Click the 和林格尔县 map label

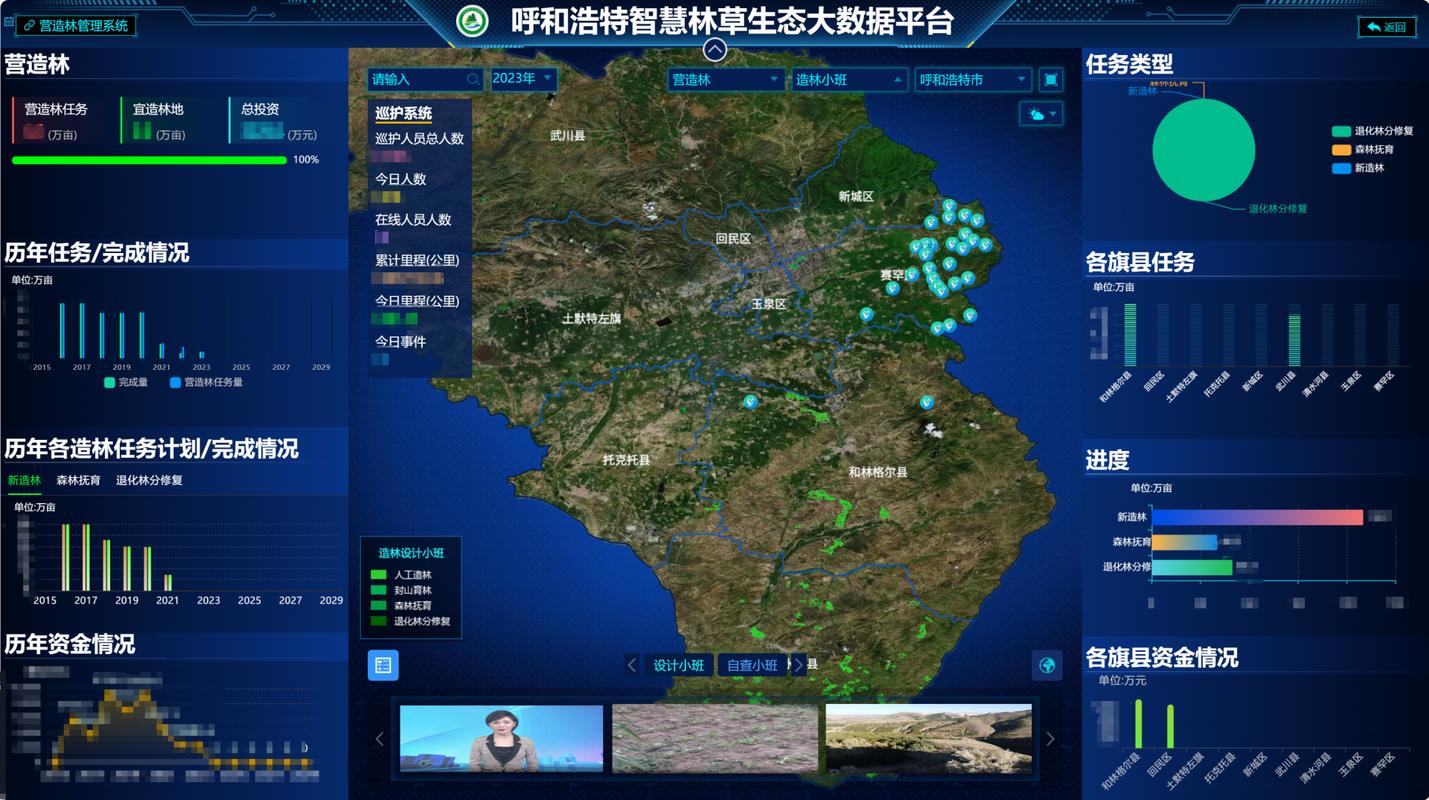(878, 472)
